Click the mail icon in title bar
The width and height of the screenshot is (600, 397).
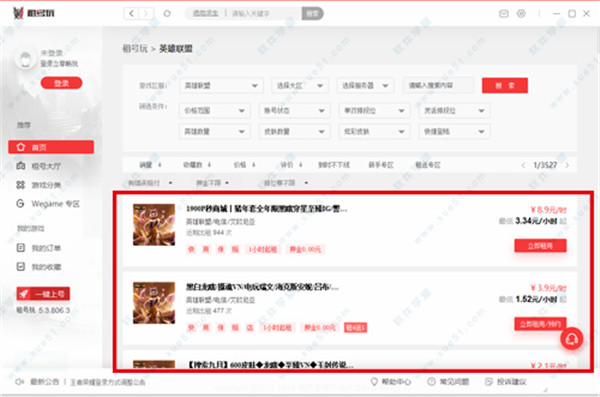coord(504,14)
